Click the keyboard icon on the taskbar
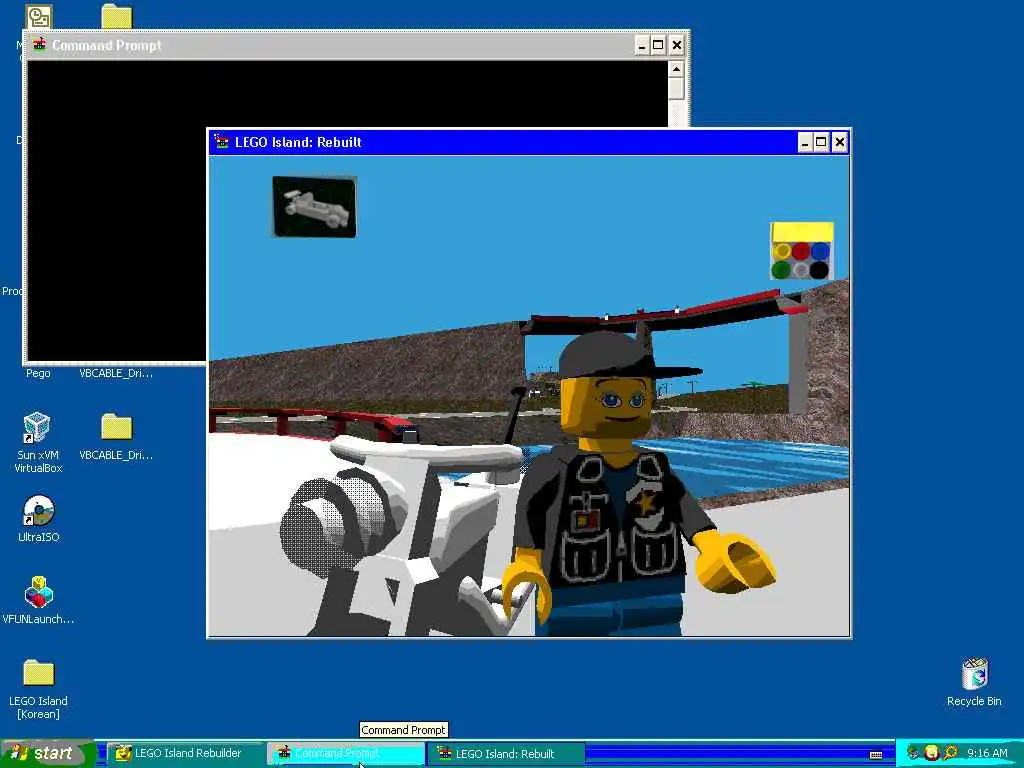Viewport: 1024px width, 768px height. (x=876, y=755)
